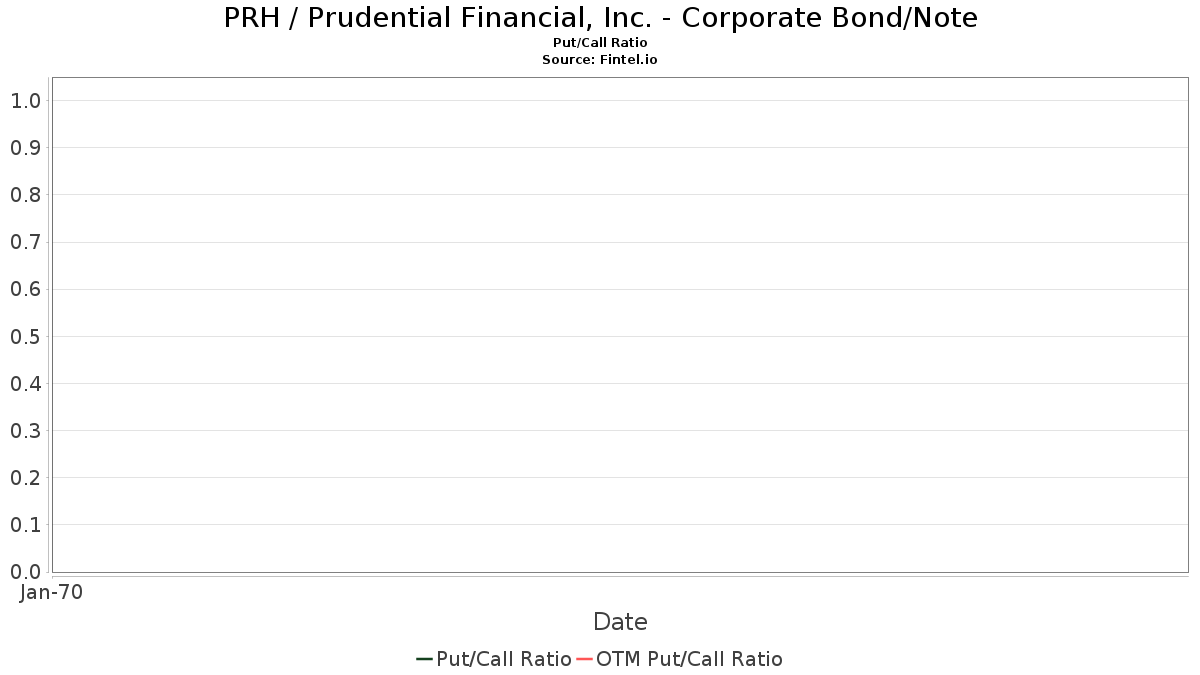Click the 0.6 y-axis tick label
The width and height of the screenshot is (1200, 675).
[x=25, y=289]
